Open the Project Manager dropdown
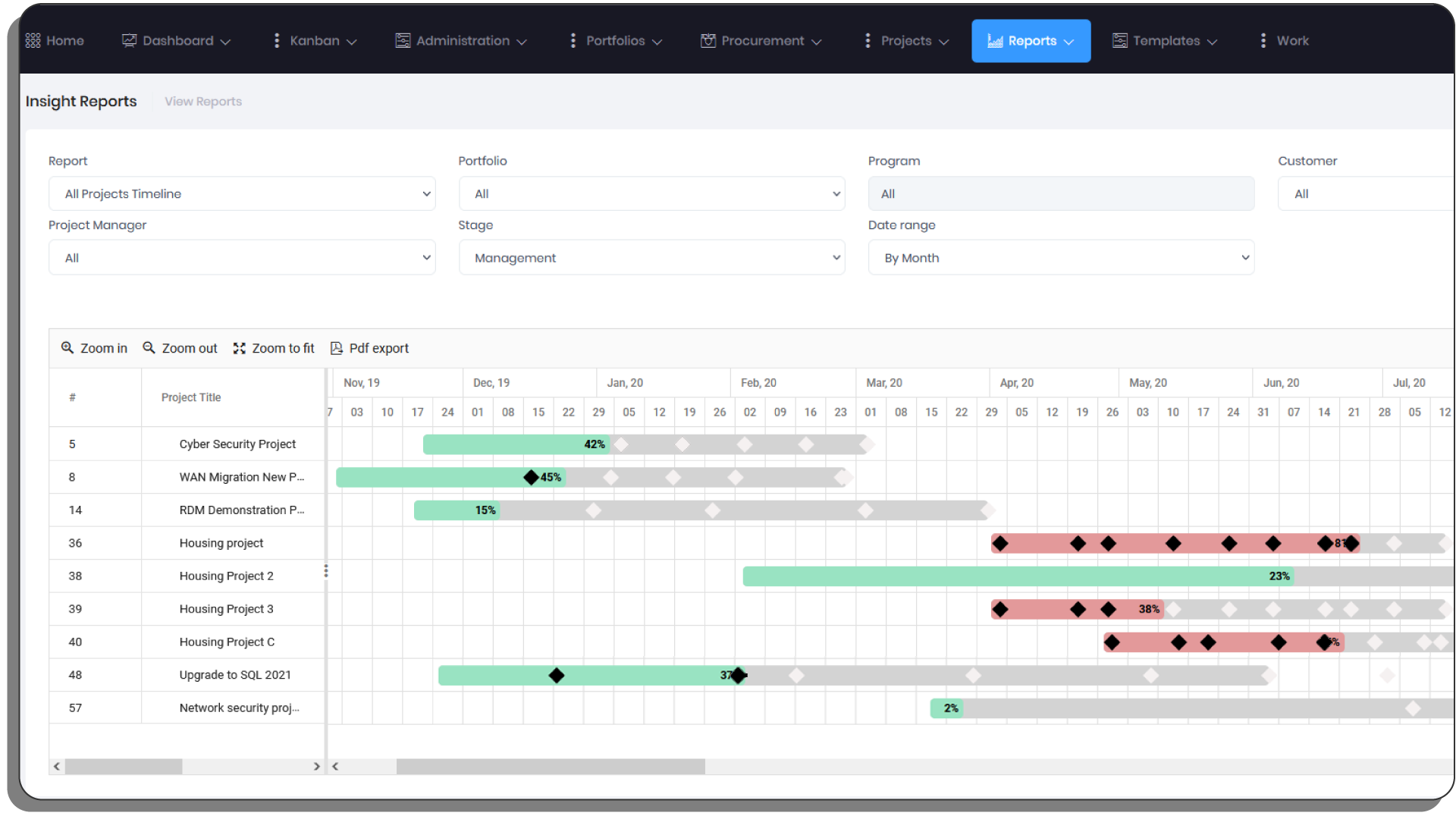 click(x=242, y=258)
